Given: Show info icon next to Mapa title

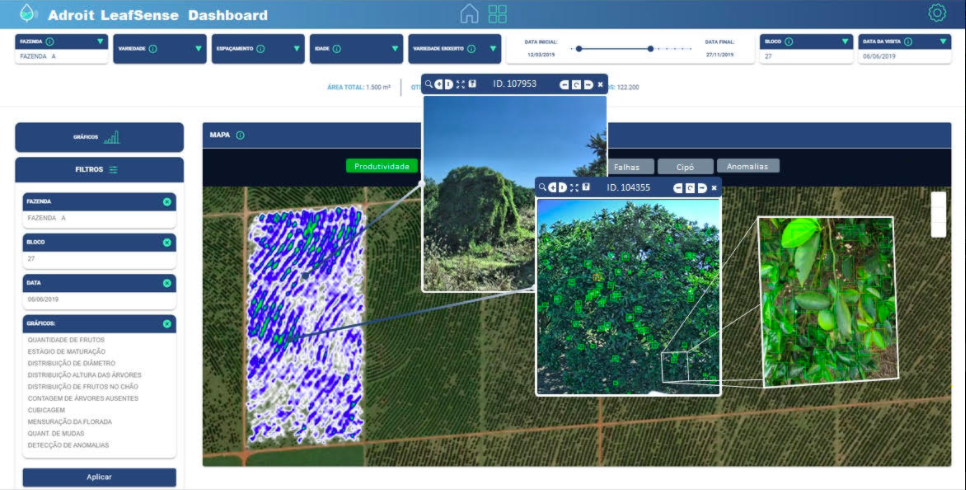Looking at the screenshot, I should pos(240,135).
